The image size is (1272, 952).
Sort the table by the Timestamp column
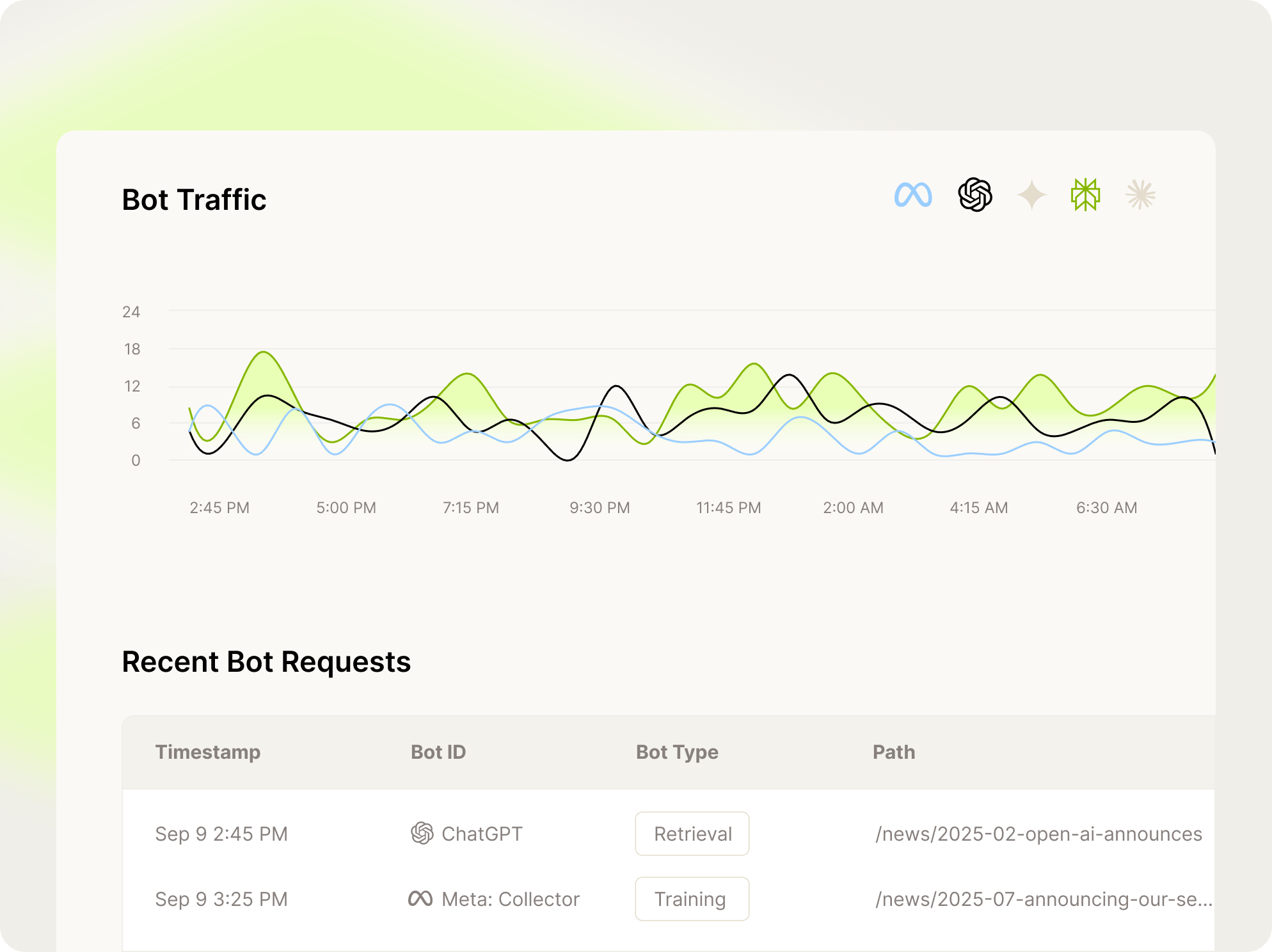click(x=208, y=752)
